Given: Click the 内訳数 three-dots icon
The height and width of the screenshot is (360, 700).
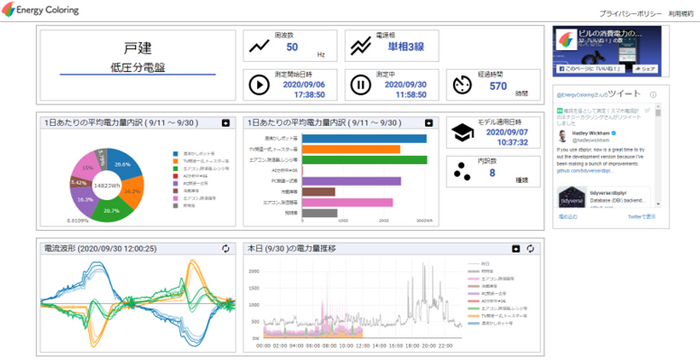Looking at the screenshot, I should click(462, 172).
